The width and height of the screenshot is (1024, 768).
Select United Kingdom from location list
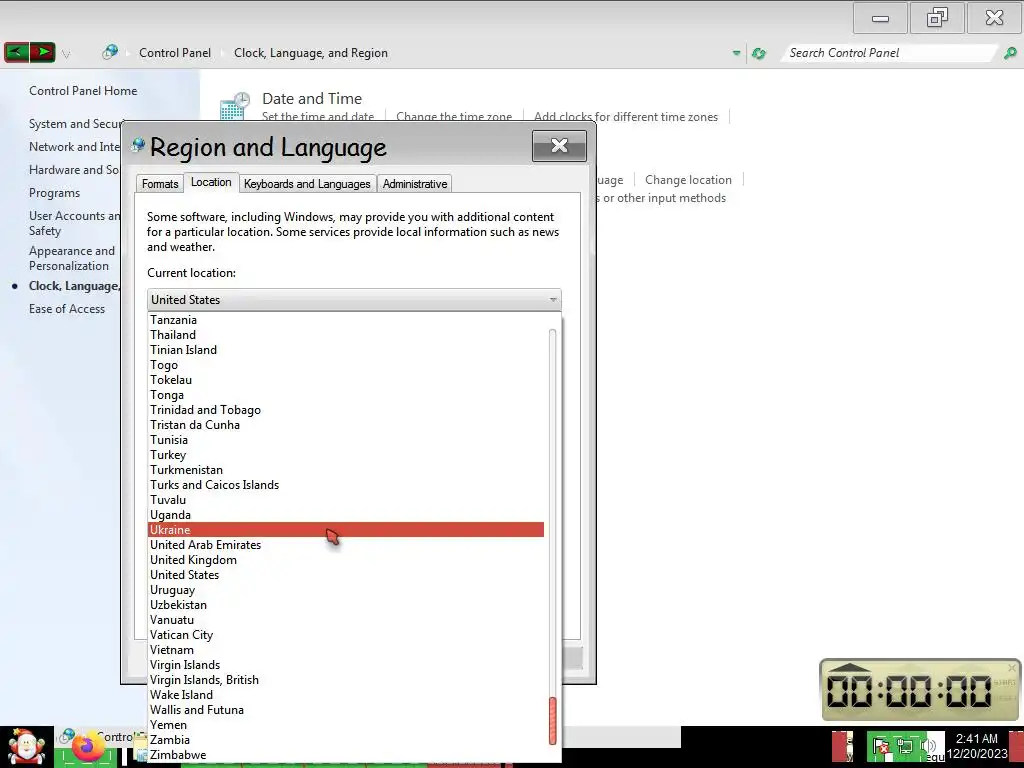click(x=346, y=560)
